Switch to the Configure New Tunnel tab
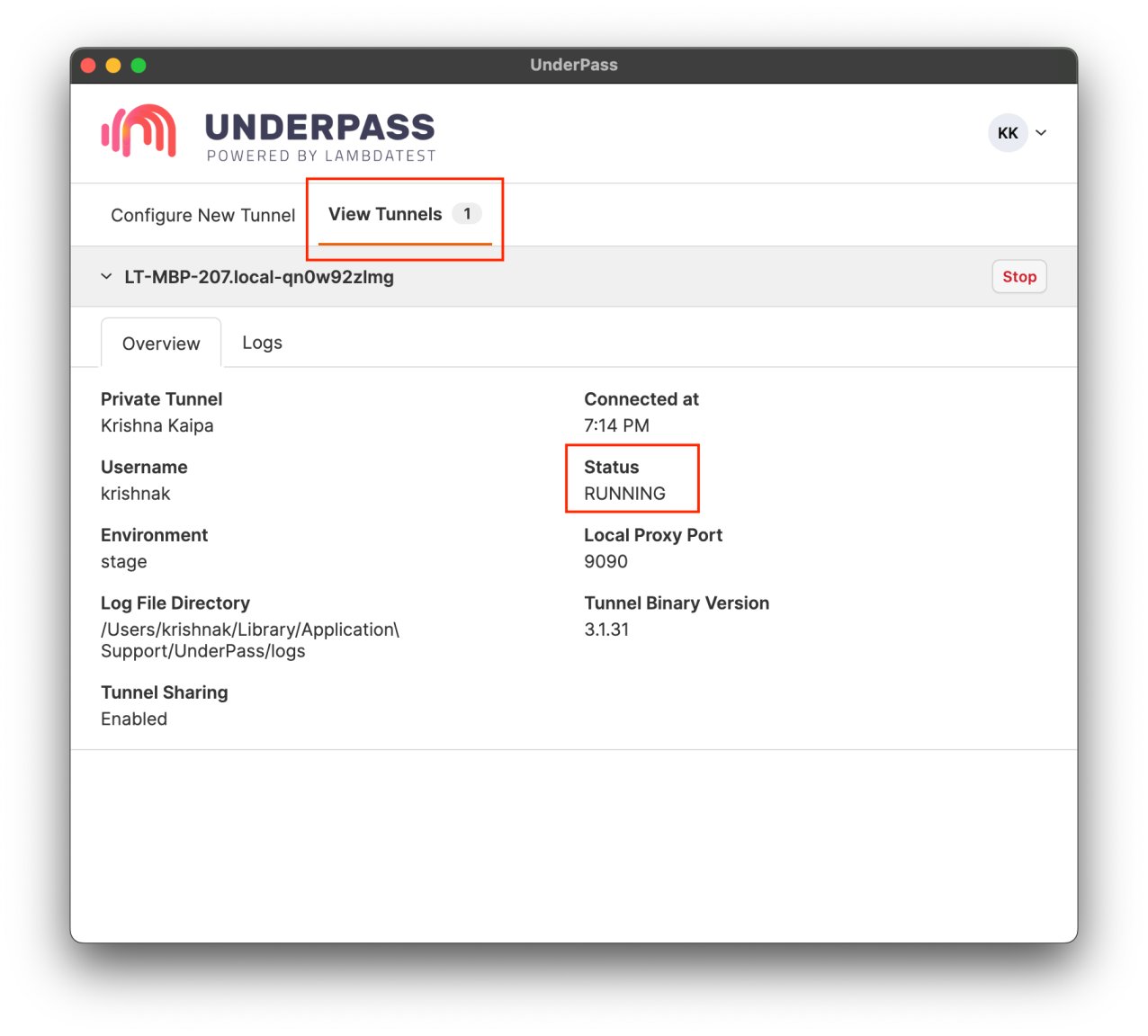This screenshot has width=1148, height=1036. (202, 216)
